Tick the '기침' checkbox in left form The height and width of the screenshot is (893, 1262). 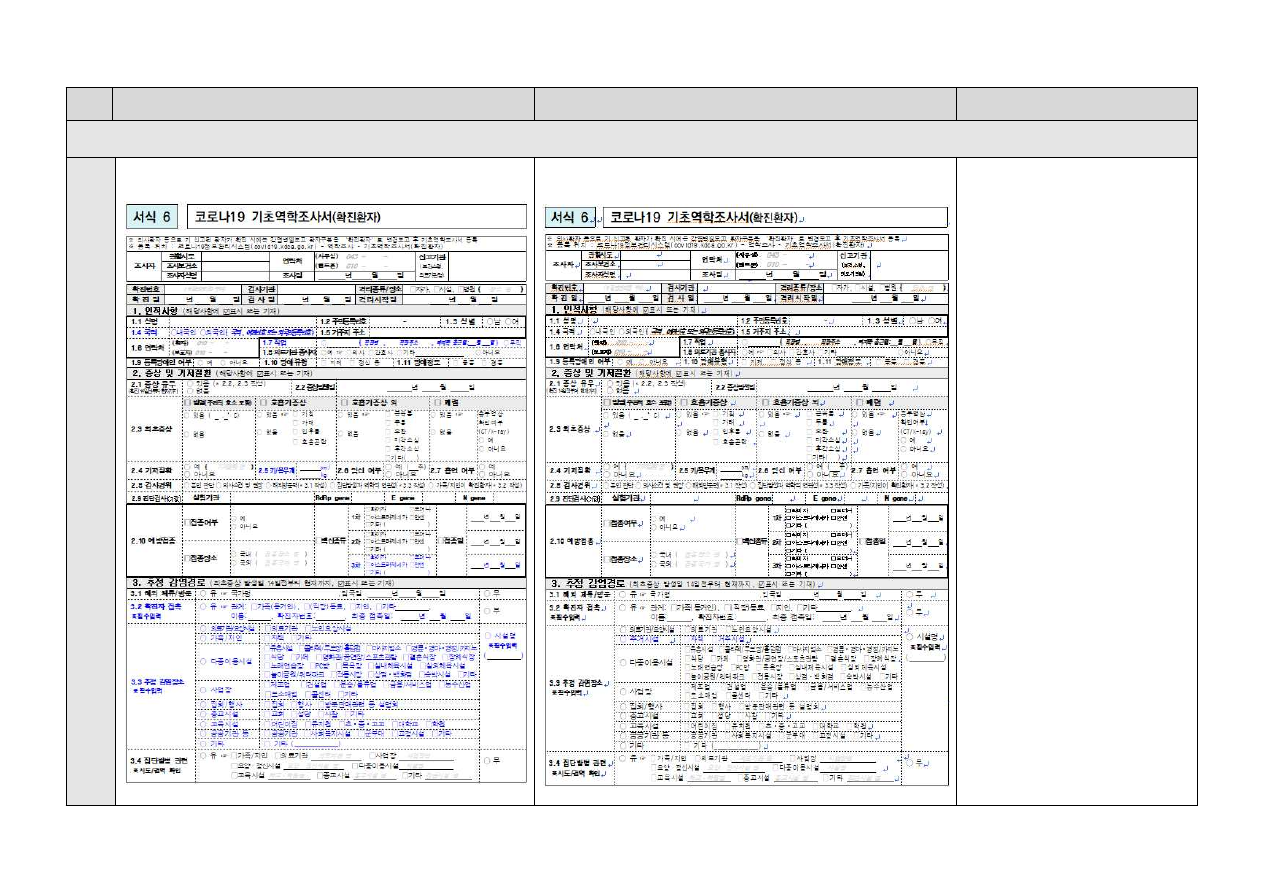(x=296, y=415)
